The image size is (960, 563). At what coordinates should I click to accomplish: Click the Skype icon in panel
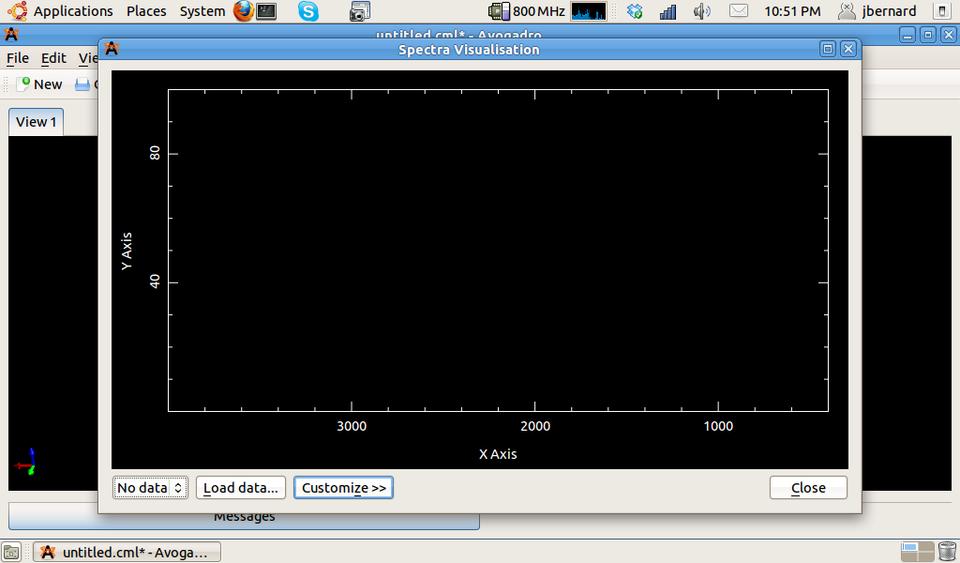click(x=308, y=12)
